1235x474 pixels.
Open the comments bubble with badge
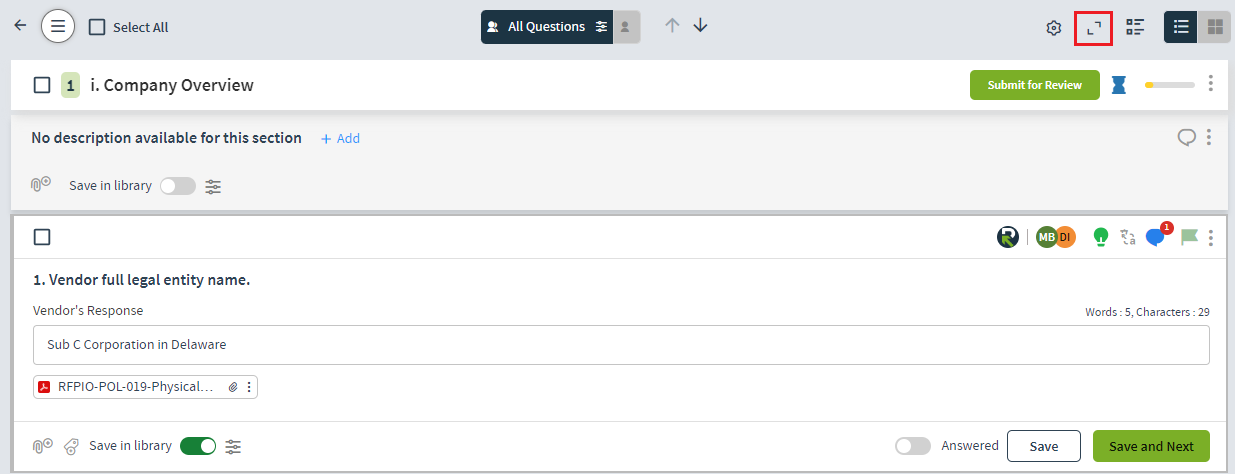tap(1157, 236)
